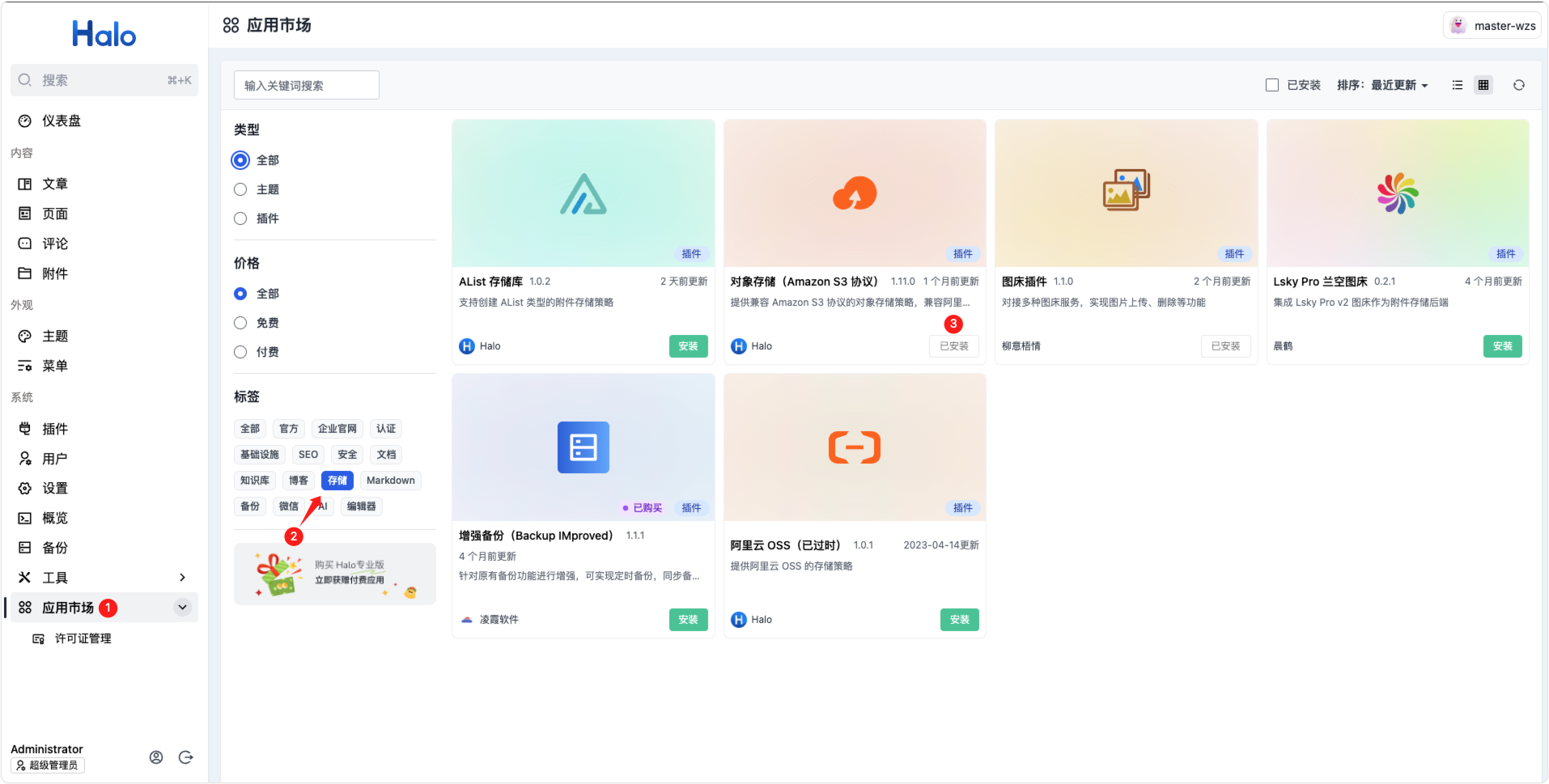
Task: Install the Lsky Pro 兰空图床 plugin
Action: 1503,346
